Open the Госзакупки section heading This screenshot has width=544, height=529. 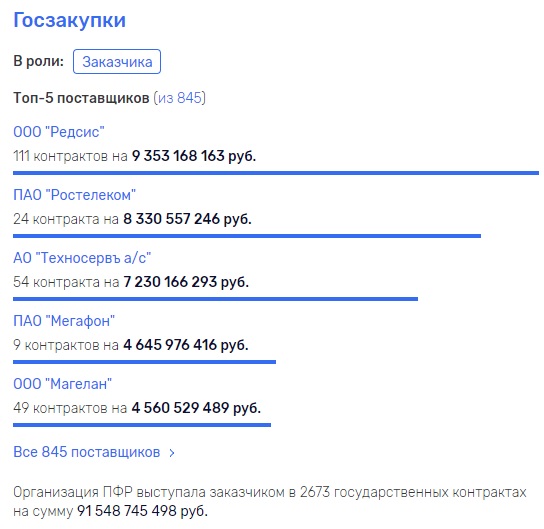click(x=69, y=20)
